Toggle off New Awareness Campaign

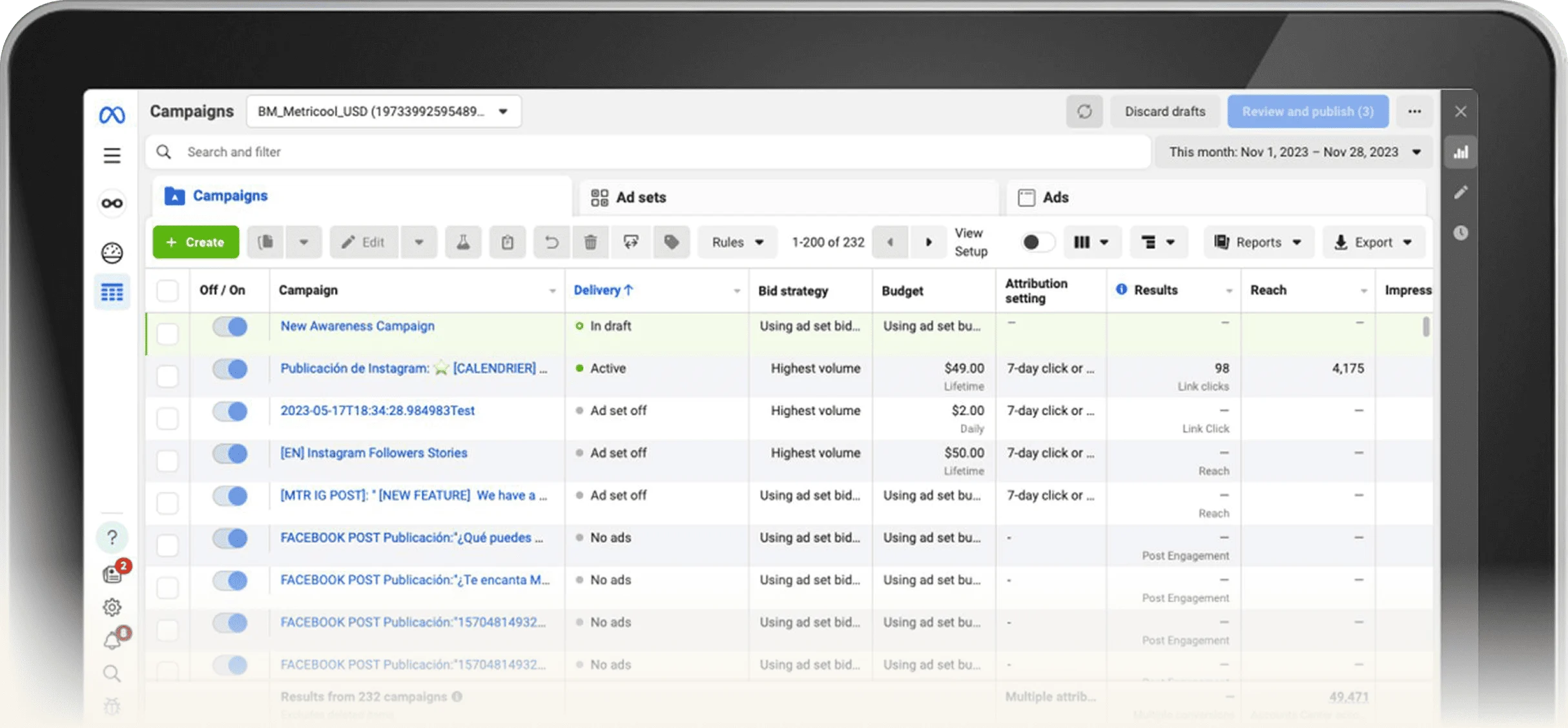click(230, 327)
